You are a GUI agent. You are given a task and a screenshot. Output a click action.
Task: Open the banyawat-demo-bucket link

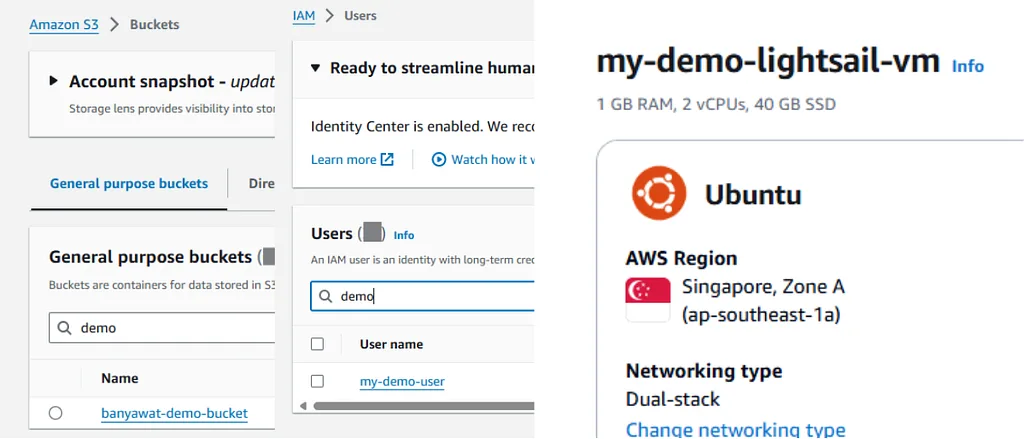pos(174,414)
